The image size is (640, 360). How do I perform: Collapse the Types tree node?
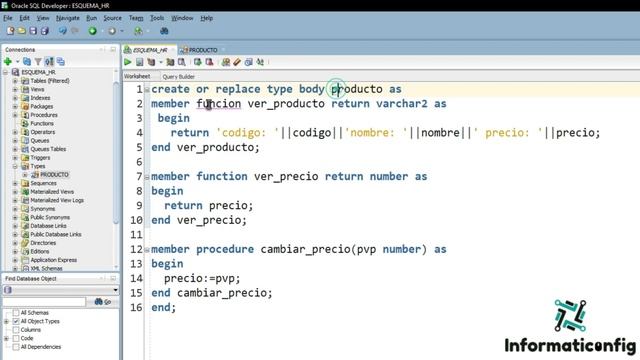point(15,166)
